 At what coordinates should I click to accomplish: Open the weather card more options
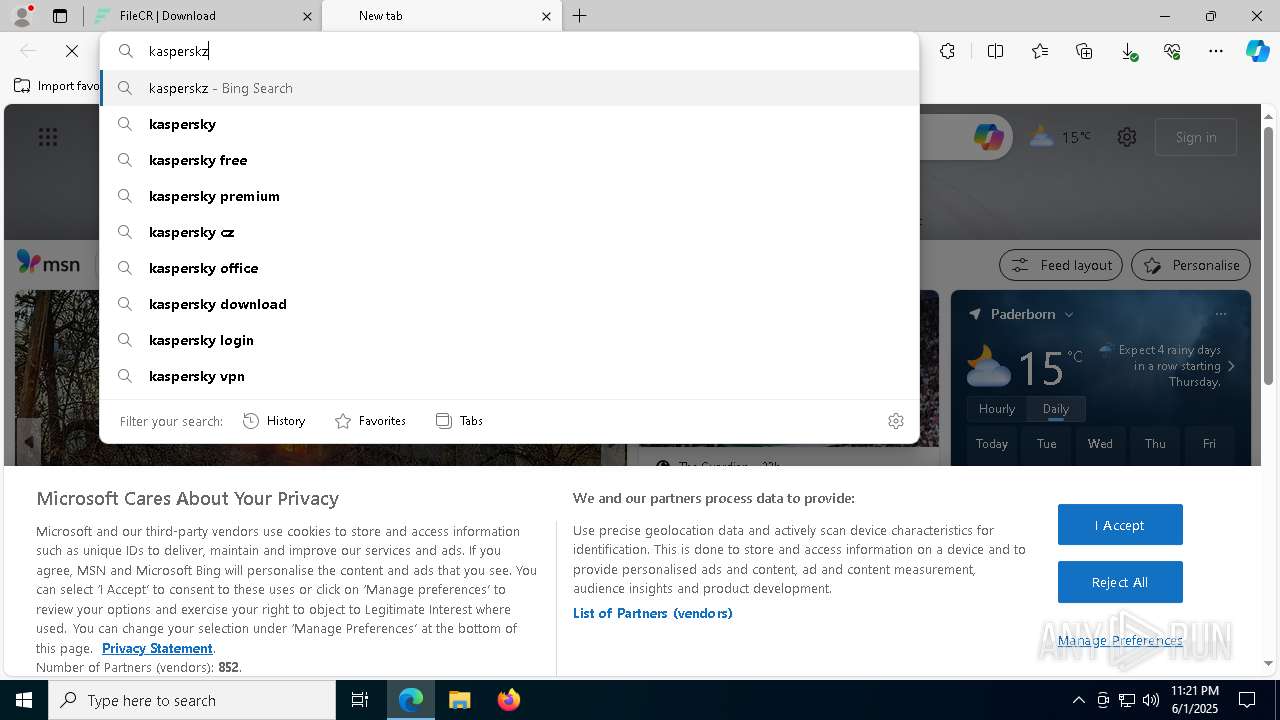(1220, 314)
